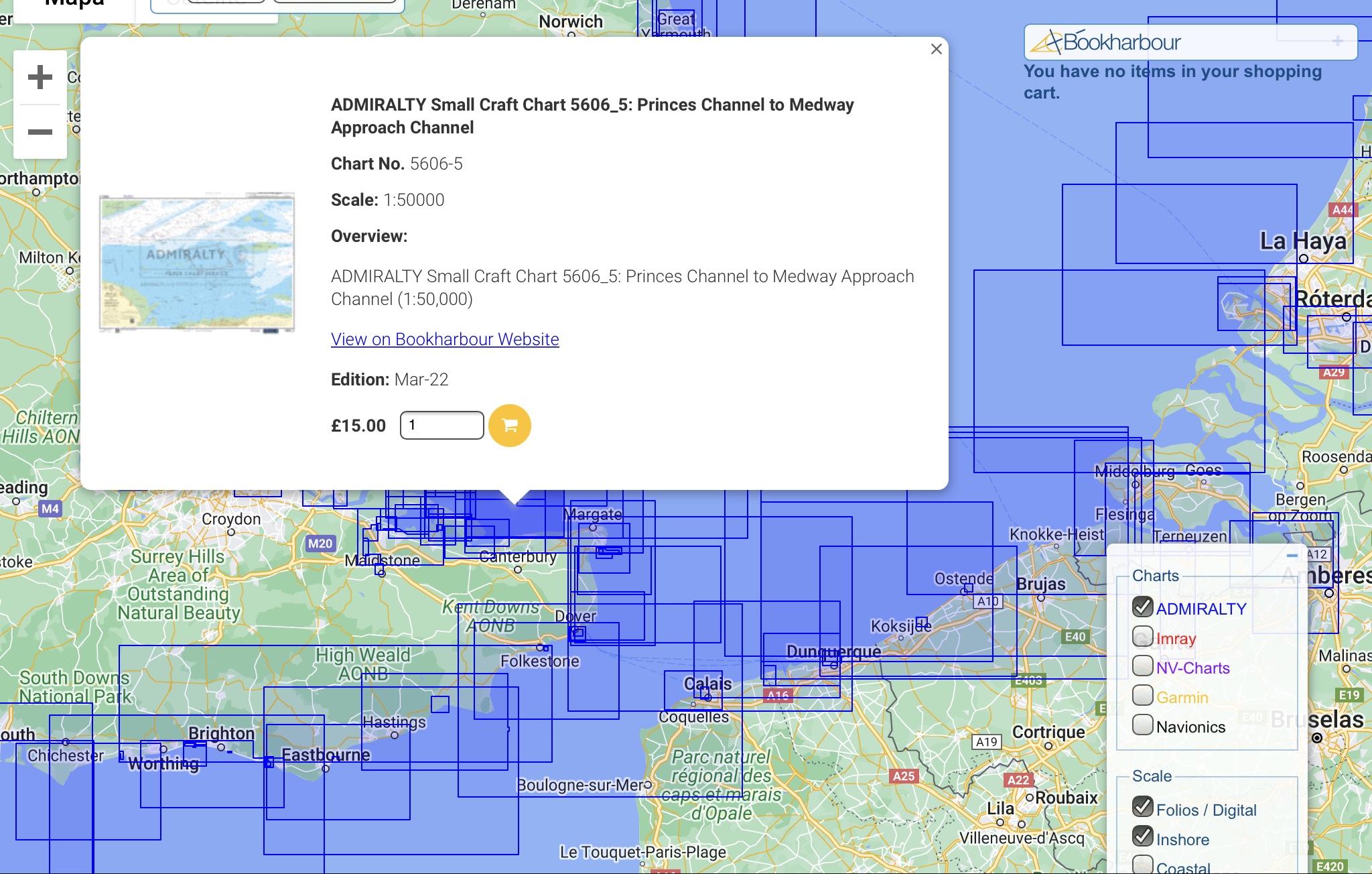This screenshot has width=1372, height=874.
Task: Tick the Garmin charts option
Action: point(1142,696)
